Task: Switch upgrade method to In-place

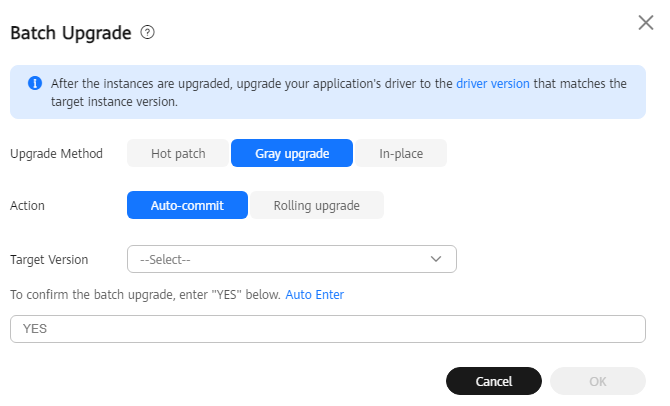Action: coord(401,153)
